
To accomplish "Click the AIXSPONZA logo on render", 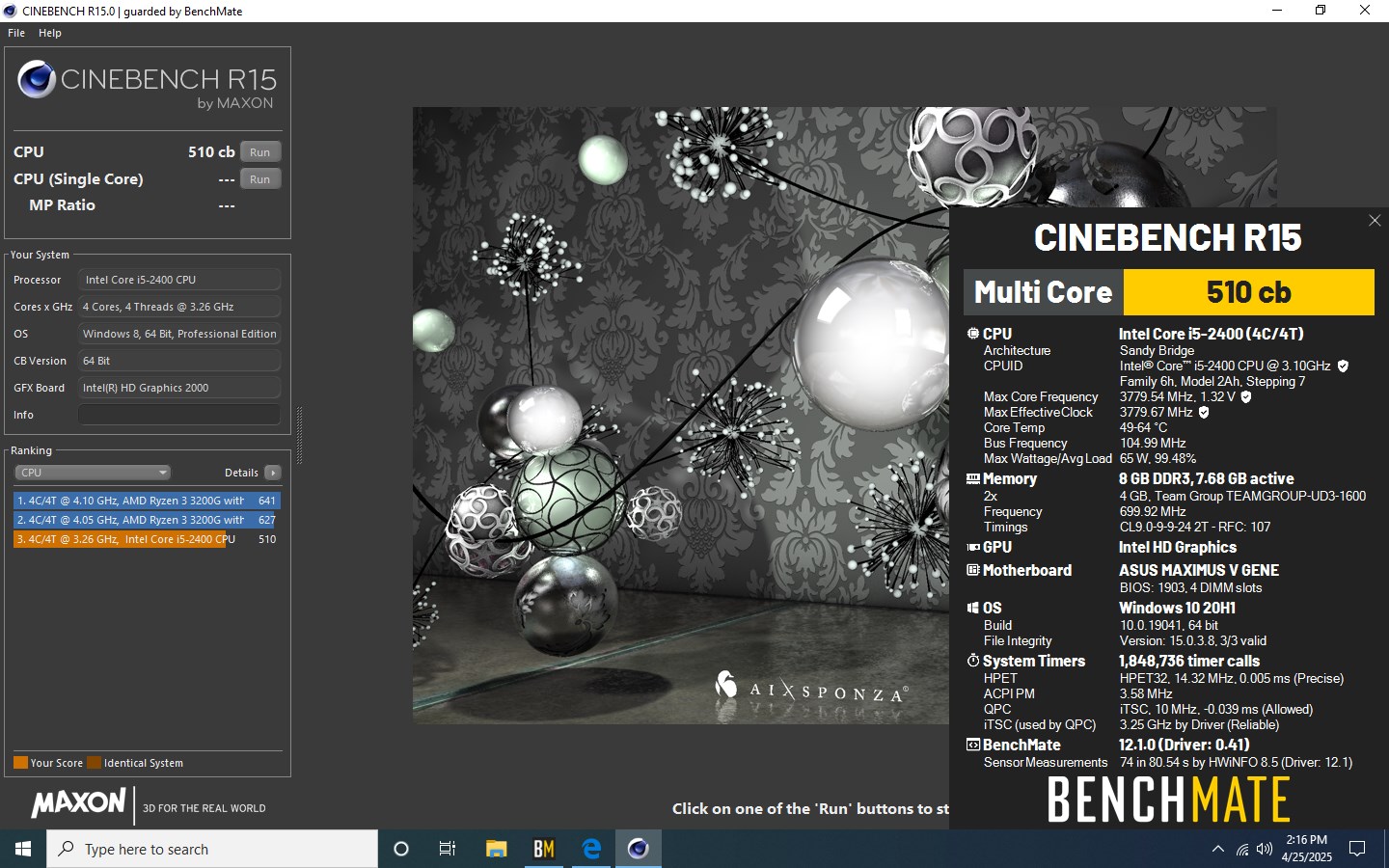I will (x=810, y=687).
